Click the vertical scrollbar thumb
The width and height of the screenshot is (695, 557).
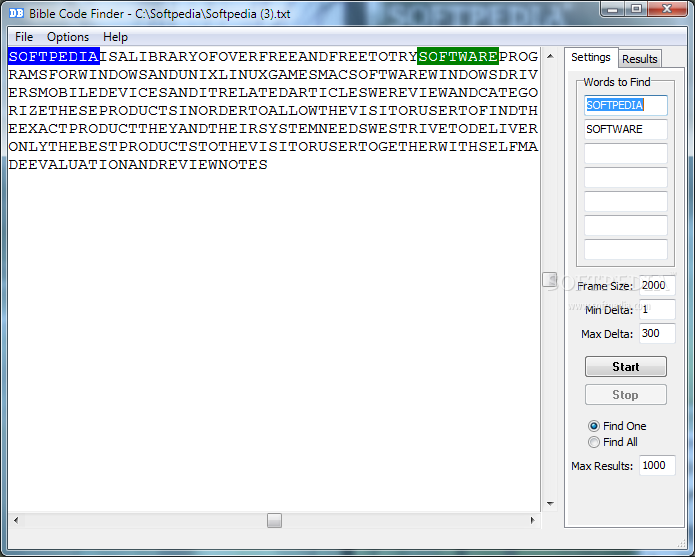click(550, 280)
